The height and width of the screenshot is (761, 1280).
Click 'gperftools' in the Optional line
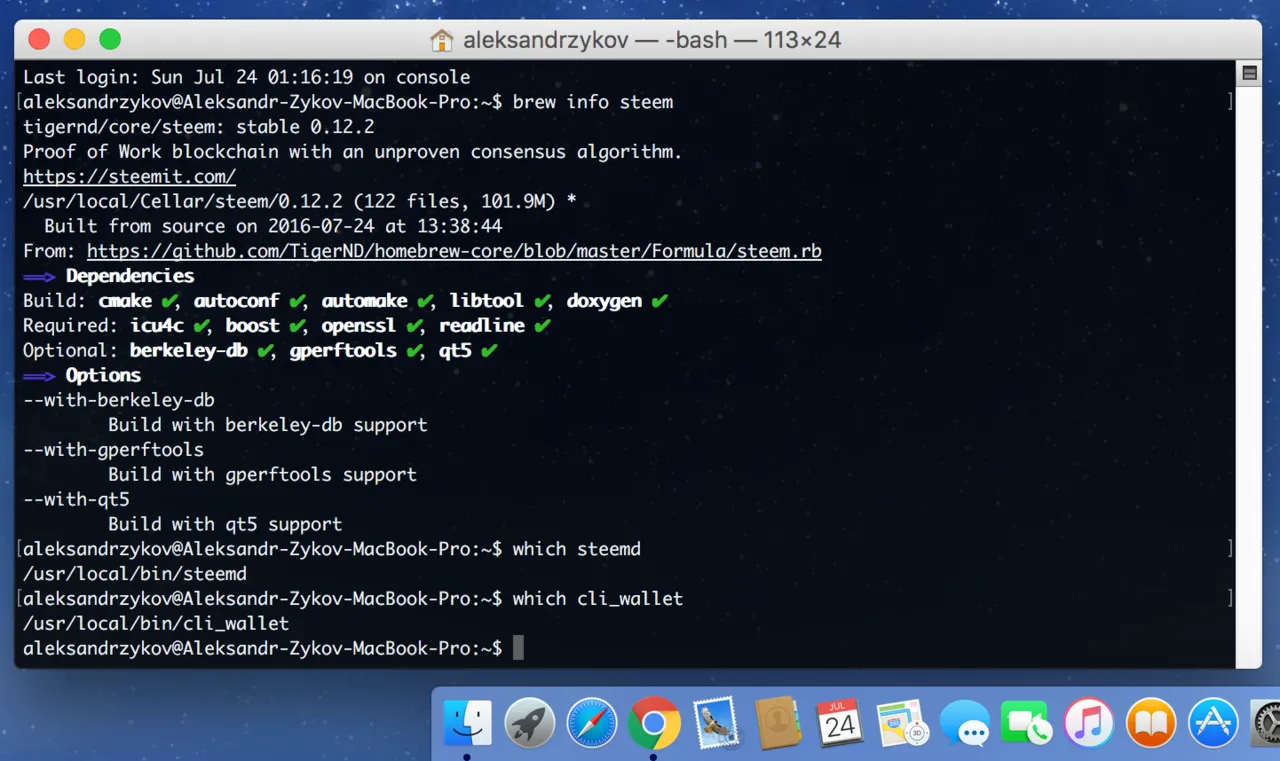(x=343, y=351)
